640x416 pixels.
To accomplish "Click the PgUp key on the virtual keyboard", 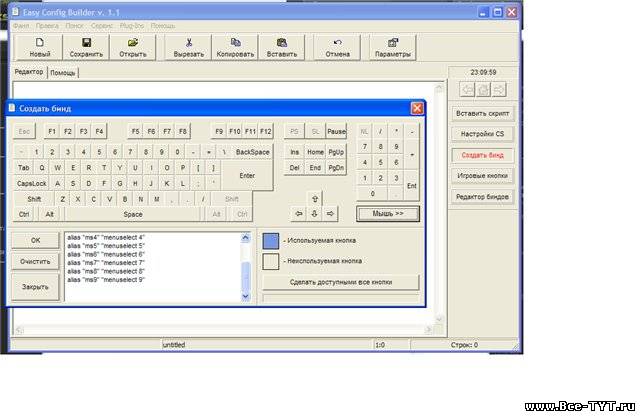I will 336,152.
